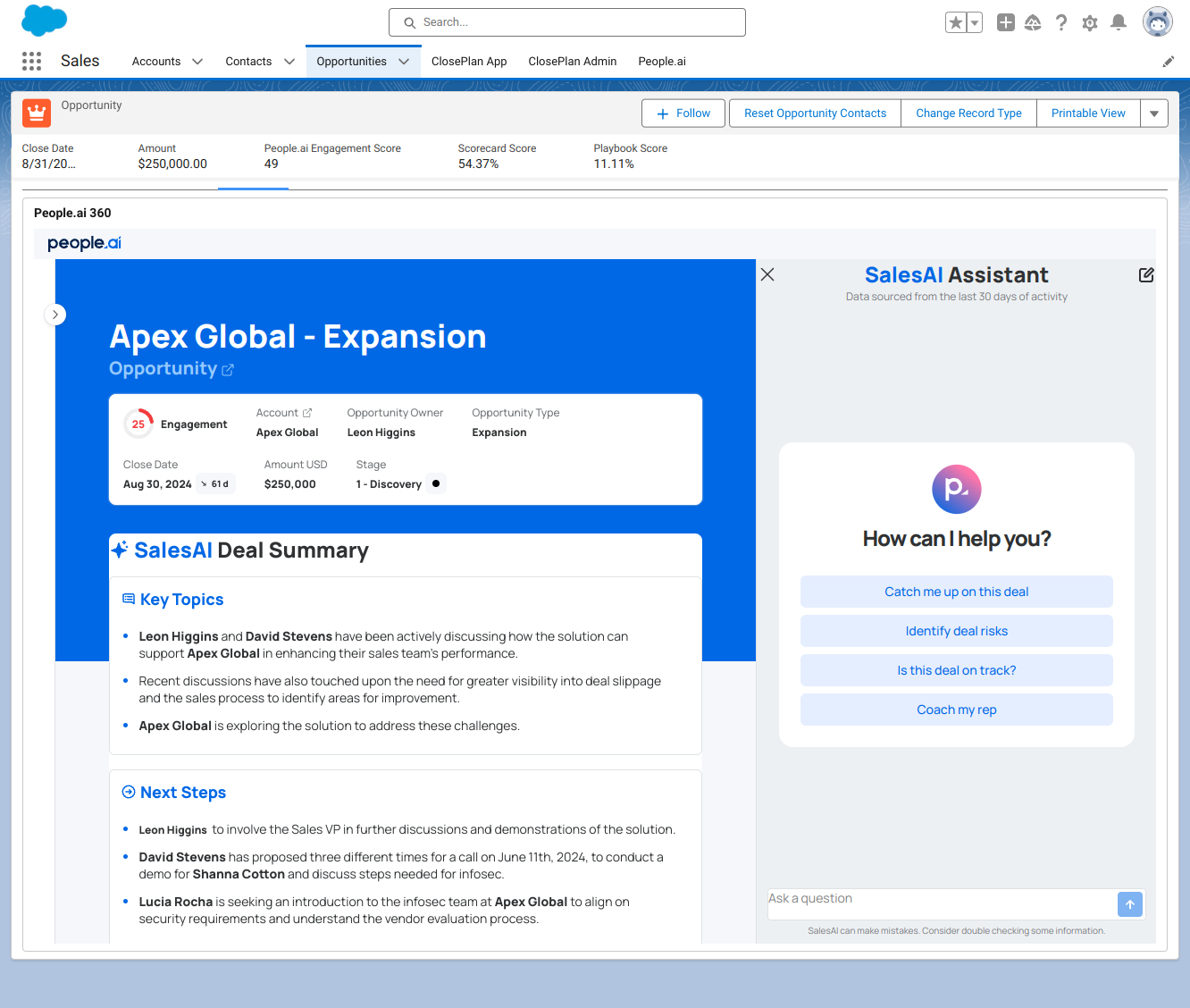Click Is this deal on track?
This screenshot has height=1008, width=1190.
click(957, 670)
